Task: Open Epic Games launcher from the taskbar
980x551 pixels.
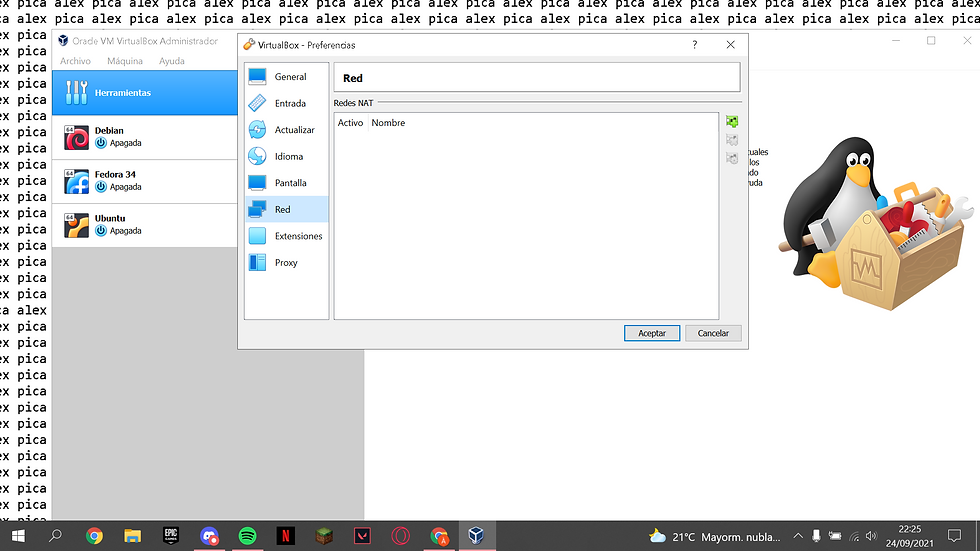Action: [x=171, y=536]
